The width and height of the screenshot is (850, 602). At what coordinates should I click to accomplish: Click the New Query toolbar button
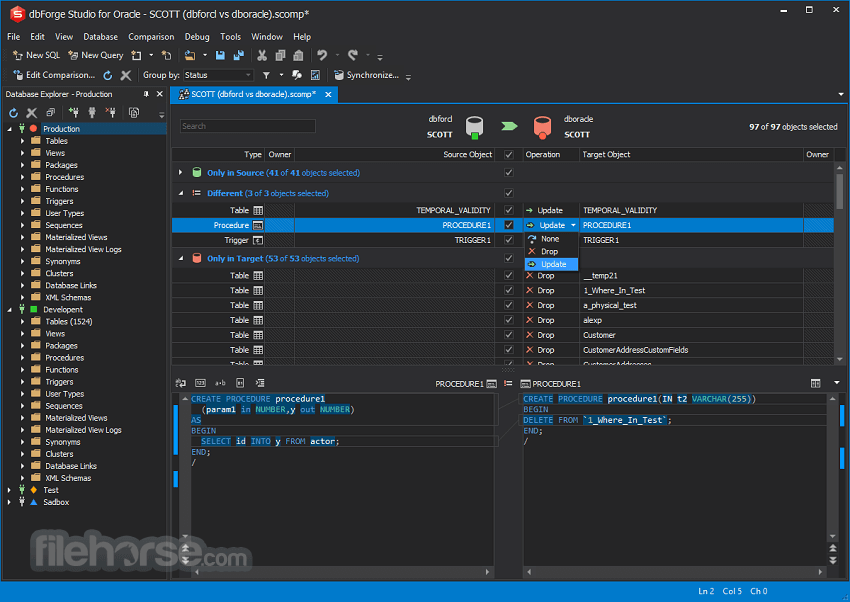coord(96,55)
